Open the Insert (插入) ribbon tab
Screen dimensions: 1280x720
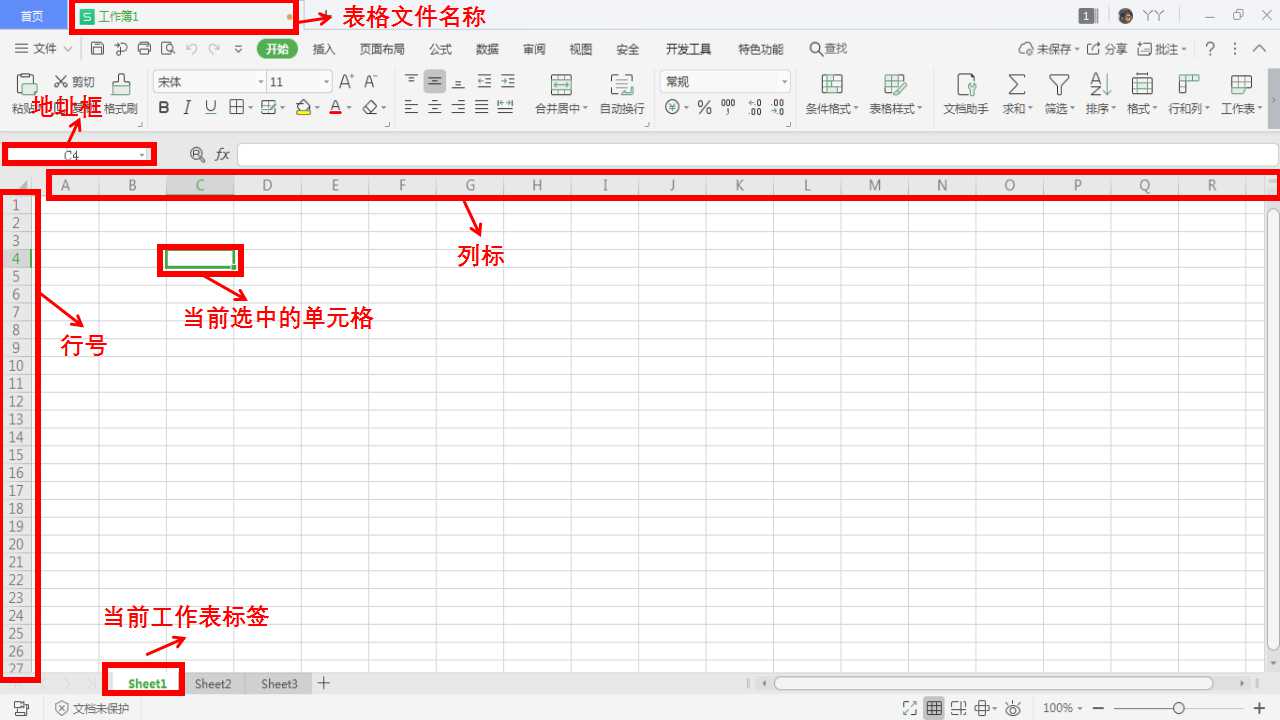click(x=324, y=49)
